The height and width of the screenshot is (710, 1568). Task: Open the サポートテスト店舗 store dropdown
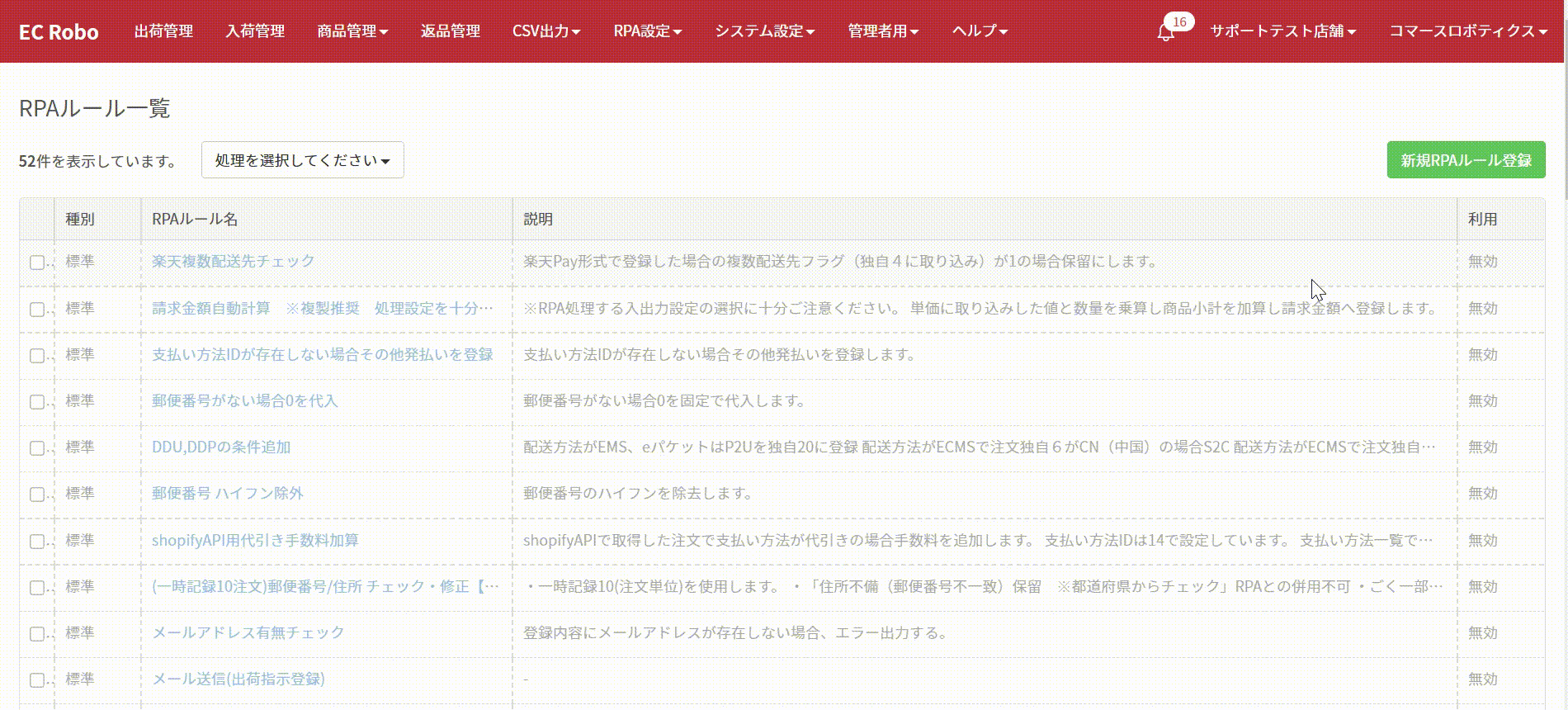tap(1283, 31)
